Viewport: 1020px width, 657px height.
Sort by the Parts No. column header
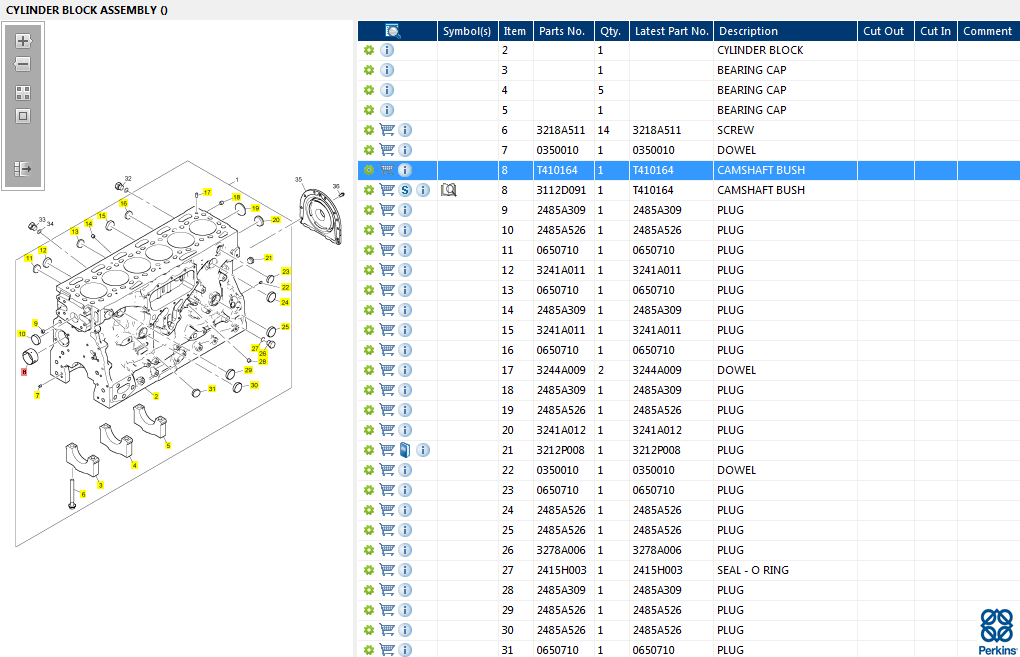coord(562,31)
